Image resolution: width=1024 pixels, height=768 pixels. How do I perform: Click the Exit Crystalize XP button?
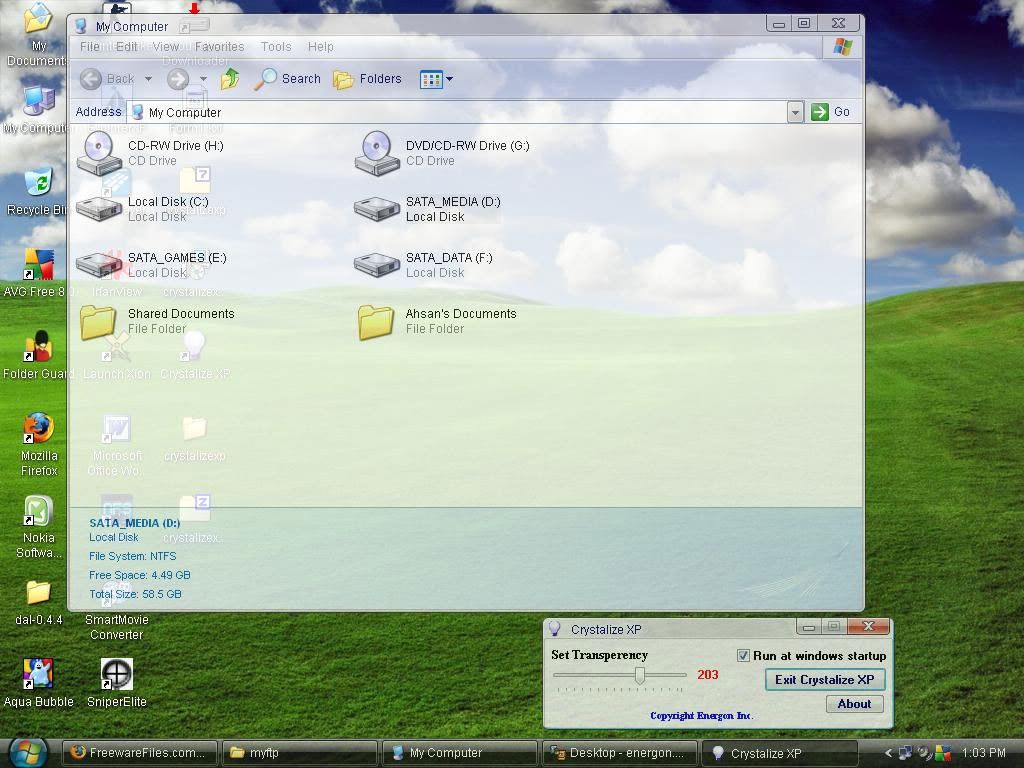coord(824,680)
